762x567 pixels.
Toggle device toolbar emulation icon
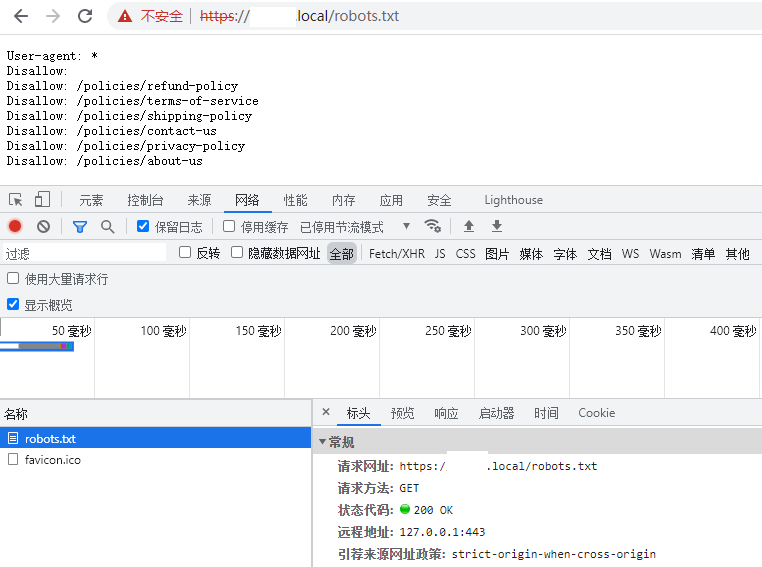point(43,200)
